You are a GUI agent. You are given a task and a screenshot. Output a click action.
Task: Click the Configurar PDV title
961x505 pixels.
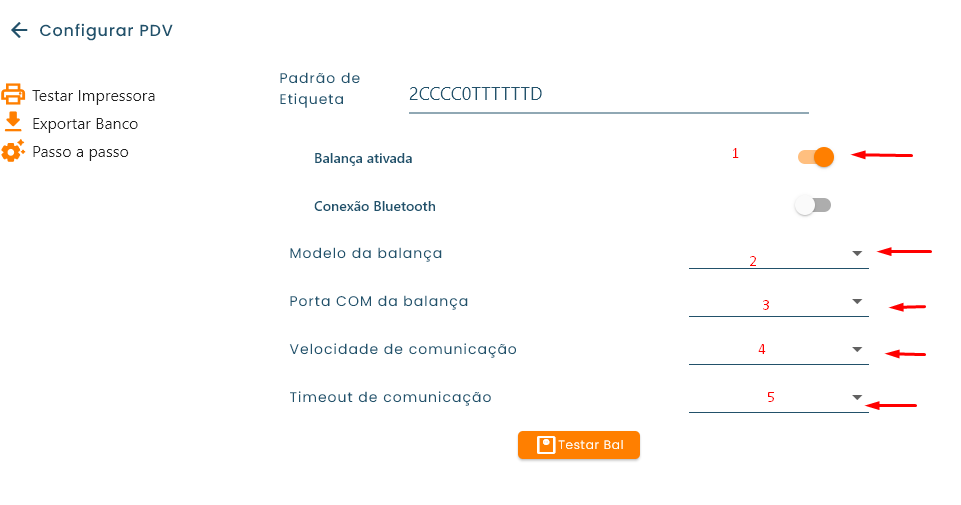pos(106,31)
